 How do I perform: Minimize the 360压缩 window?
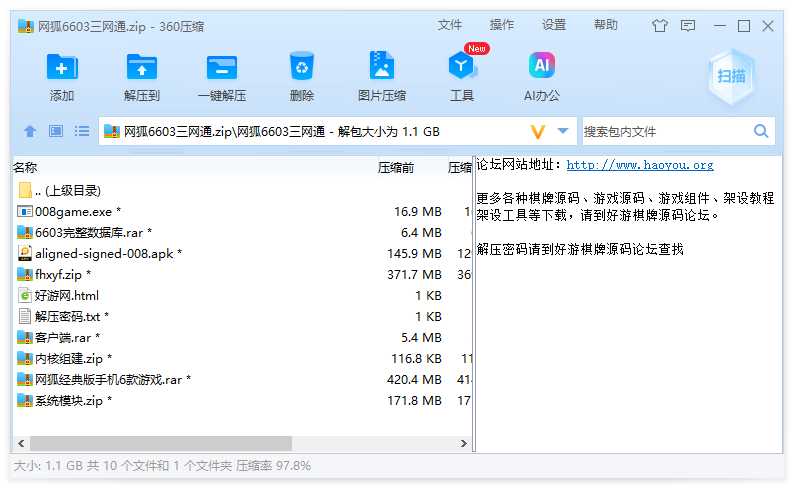point(719,25)
